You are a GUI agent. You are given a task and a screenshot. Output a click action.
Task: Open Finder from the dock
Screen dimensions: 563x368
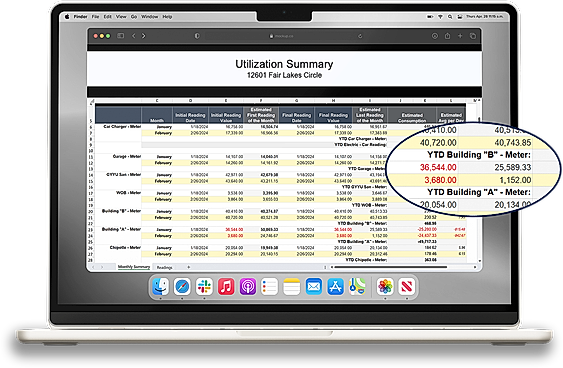pyautogui.click(x=160, y=287)
